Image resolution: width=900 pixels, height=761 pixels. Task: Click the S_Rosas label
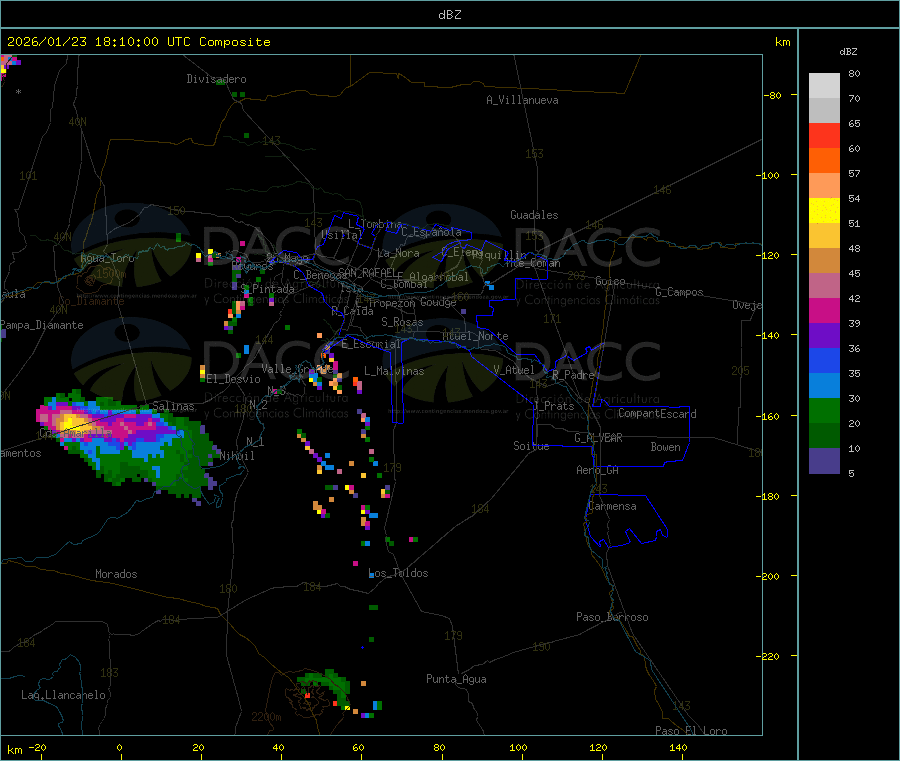click(402, 322)
